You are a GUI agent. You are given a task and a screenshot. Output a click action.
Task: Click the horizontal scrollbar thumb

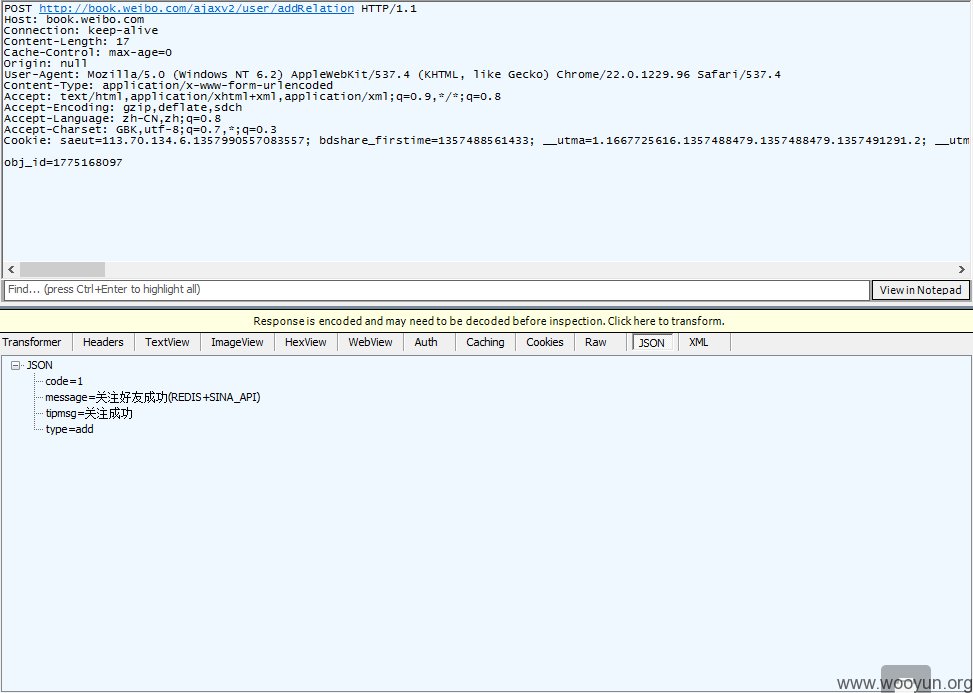tap(62, 269)
